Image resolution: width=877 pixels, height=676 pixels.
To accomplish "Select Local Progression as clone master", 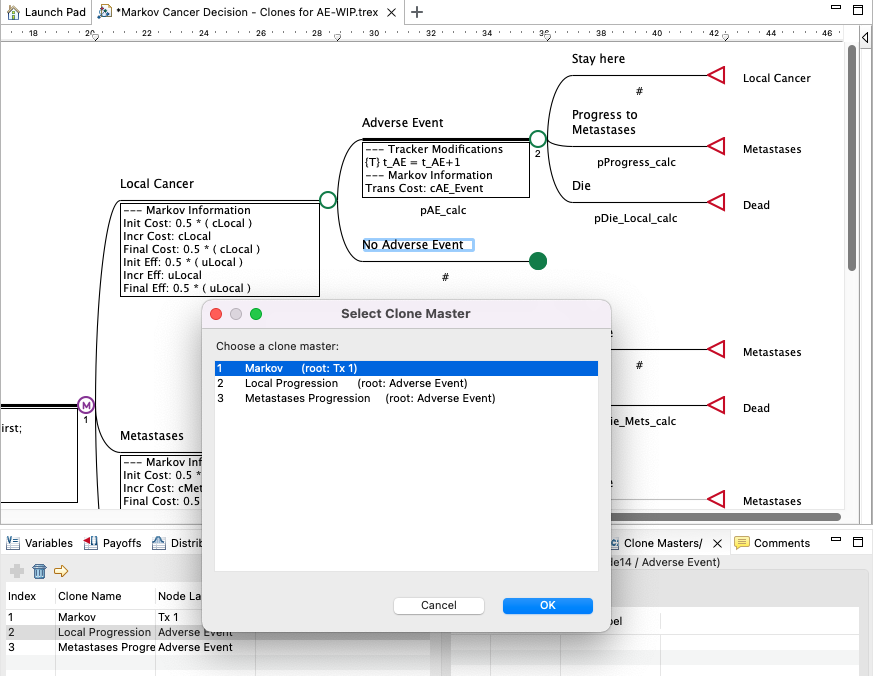I will 300,383.
